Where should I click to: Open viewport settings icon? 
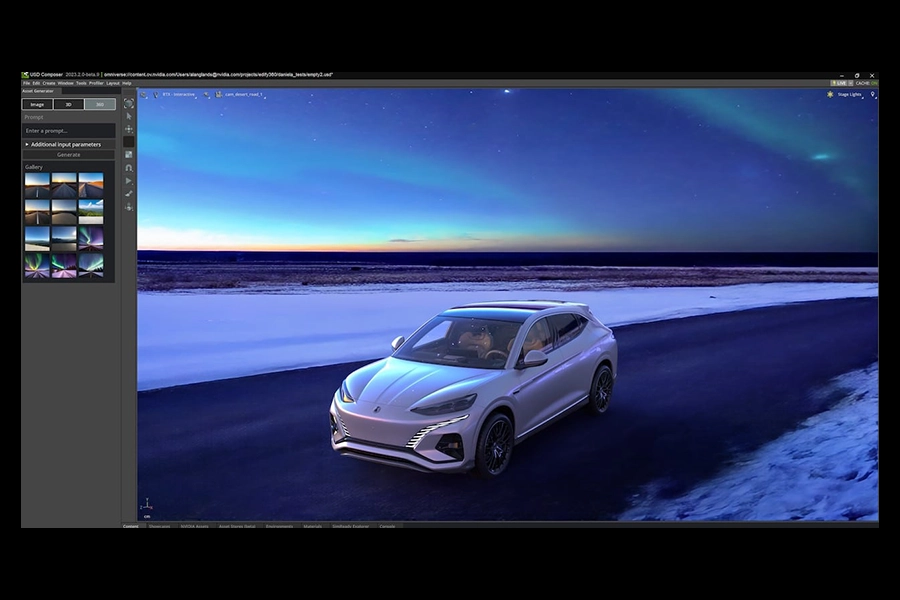pyautogui.click(x=143, y=95)
